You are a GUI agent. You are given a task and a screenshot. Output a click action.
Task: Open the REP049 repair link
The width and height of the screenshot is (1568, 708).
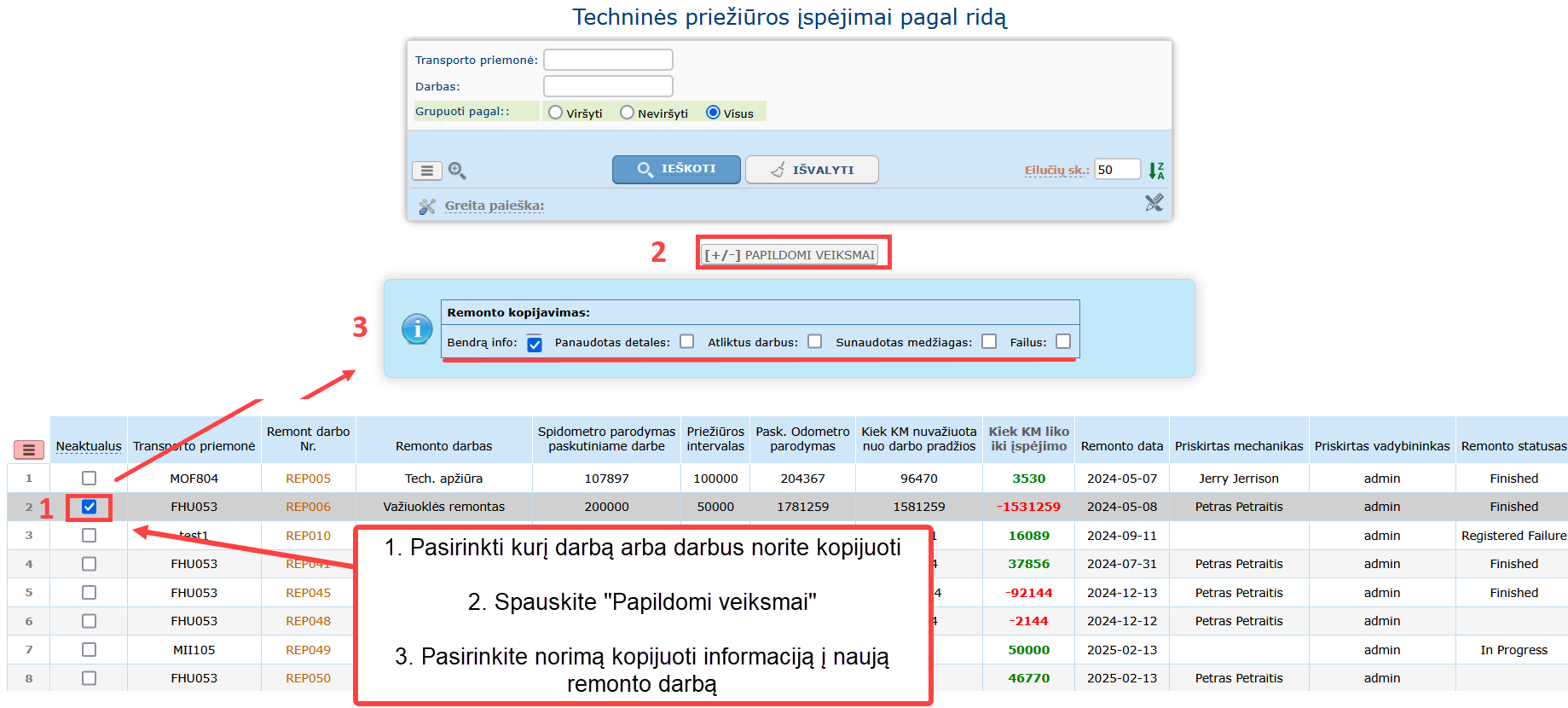click(x=308, y=650)
